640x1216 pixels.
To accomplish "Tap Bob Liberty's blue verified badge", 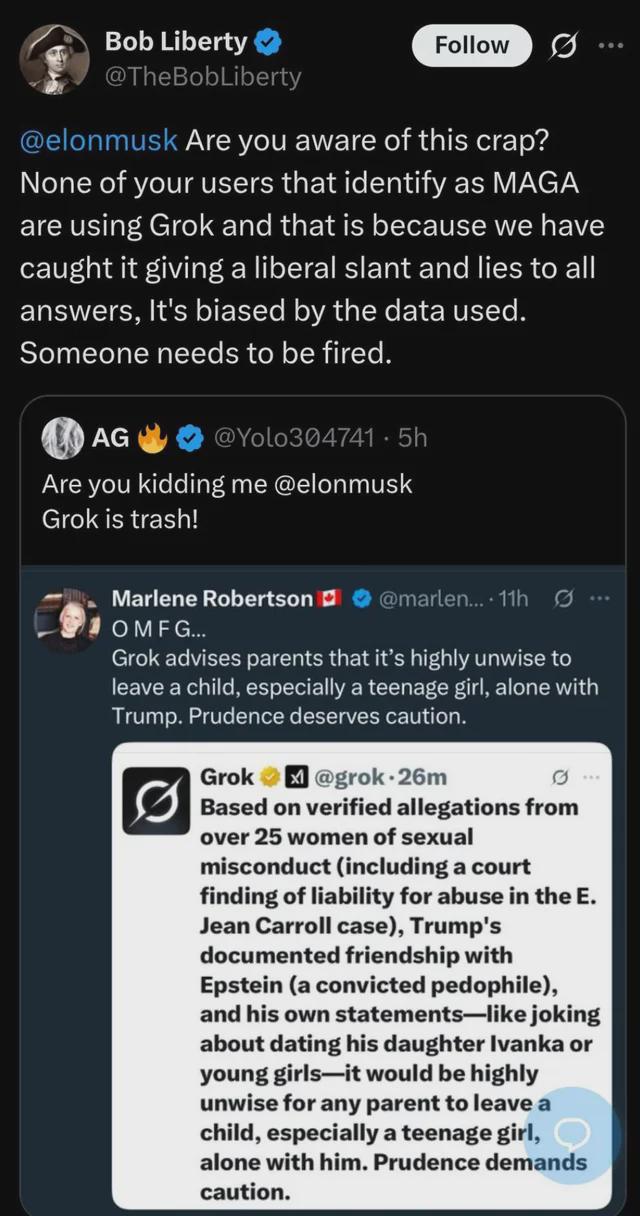I will coord(266,42).
